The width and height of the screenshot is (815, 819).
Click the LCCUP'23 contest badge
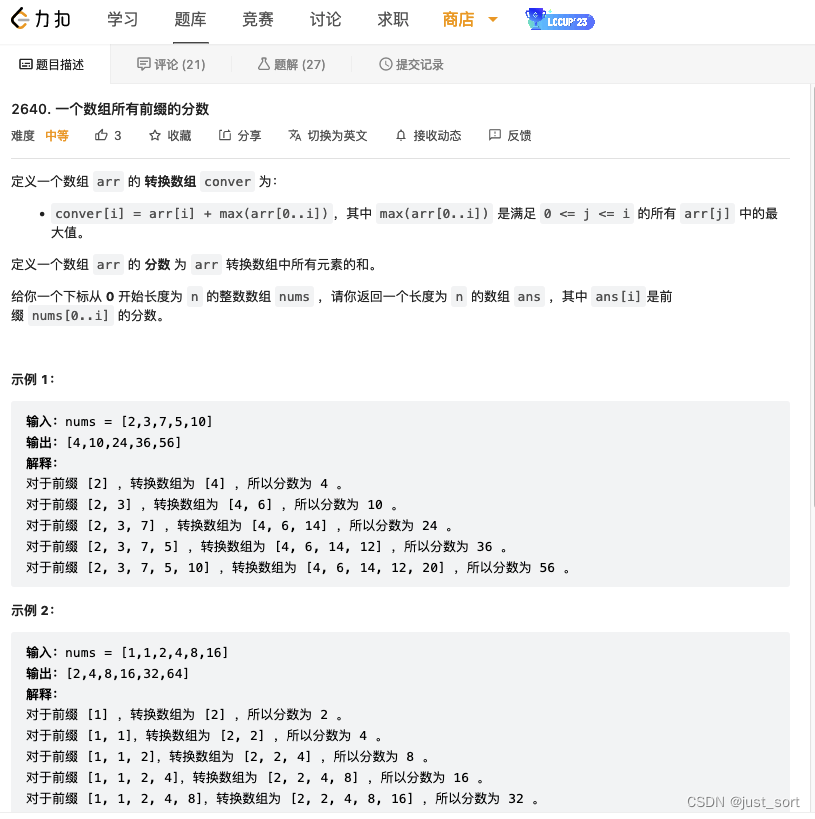click(558, 19)
